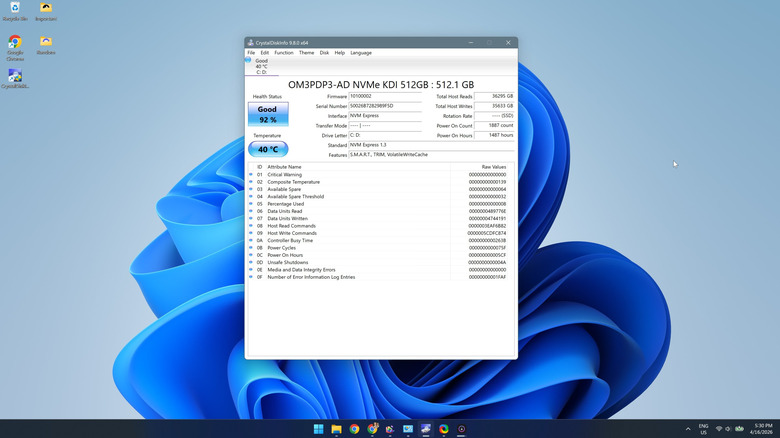Click the status dot for Composite Temperature
This screenshot has width=780, height=438.
pos(251,182)
